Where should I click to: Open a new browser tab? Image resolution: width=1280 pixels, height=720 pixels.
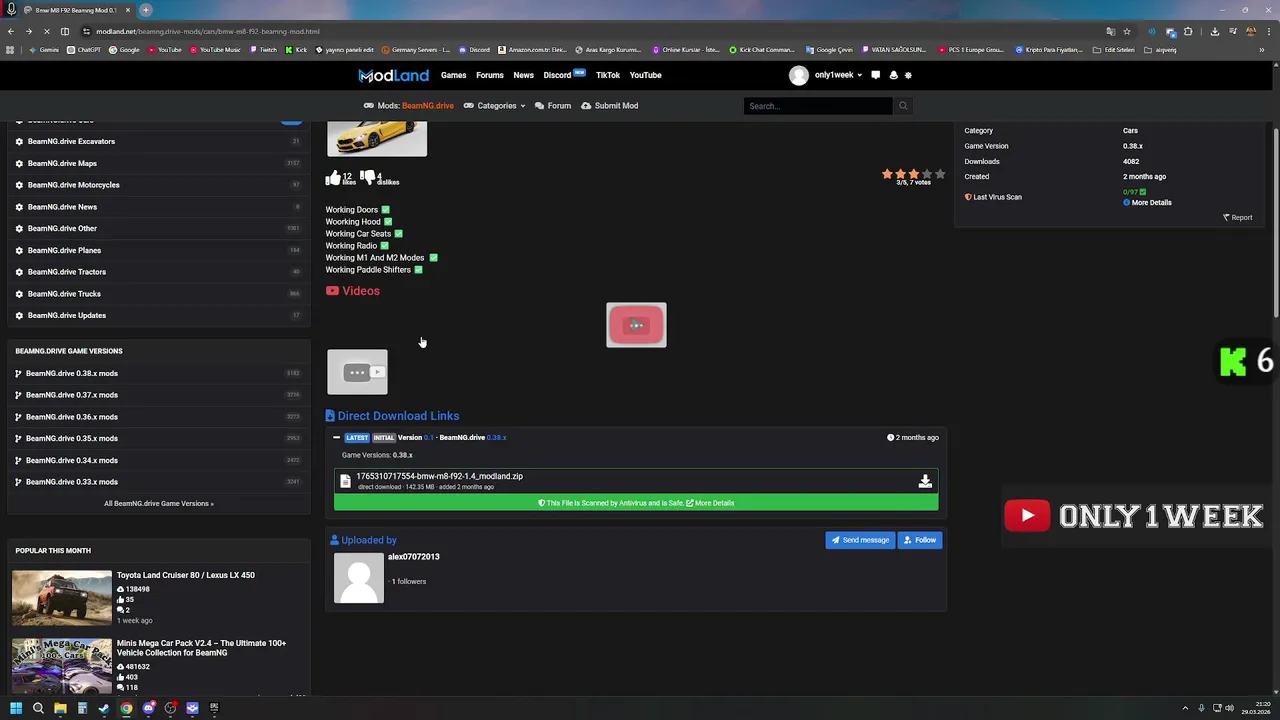pos(146,10)
